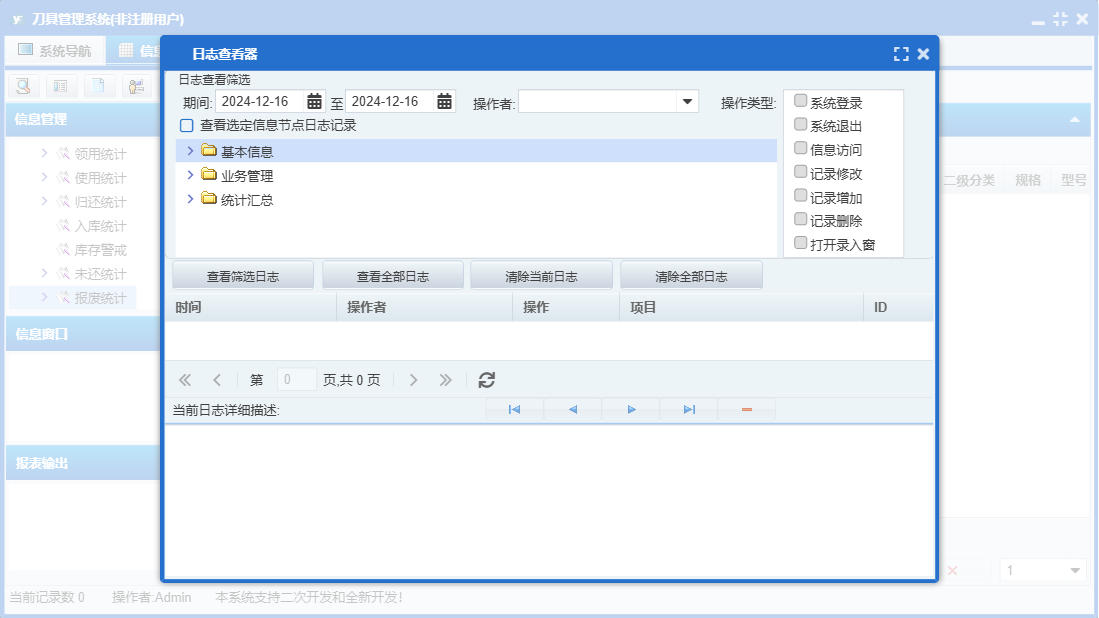Viewport: 1099px width, 618px height.
Task: Switch to the 系统导航 tab
Action: tap(55, 50)
